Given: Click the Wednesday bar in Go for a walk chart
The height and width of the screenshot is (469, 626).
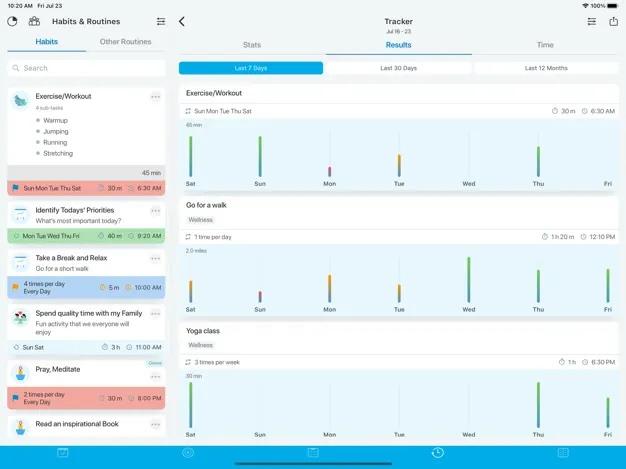Looking at the screenshot, I should [x=469, y=280].
